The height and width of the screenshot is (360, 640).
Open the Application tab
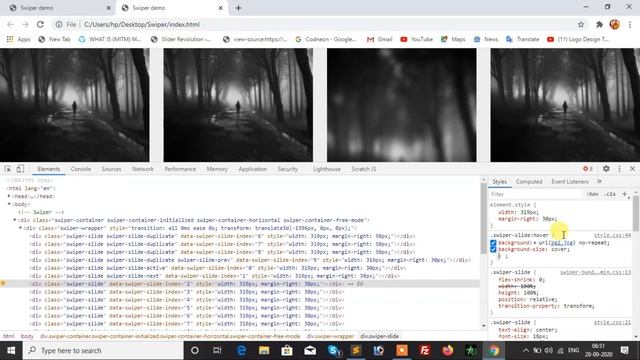pos(253,169)
